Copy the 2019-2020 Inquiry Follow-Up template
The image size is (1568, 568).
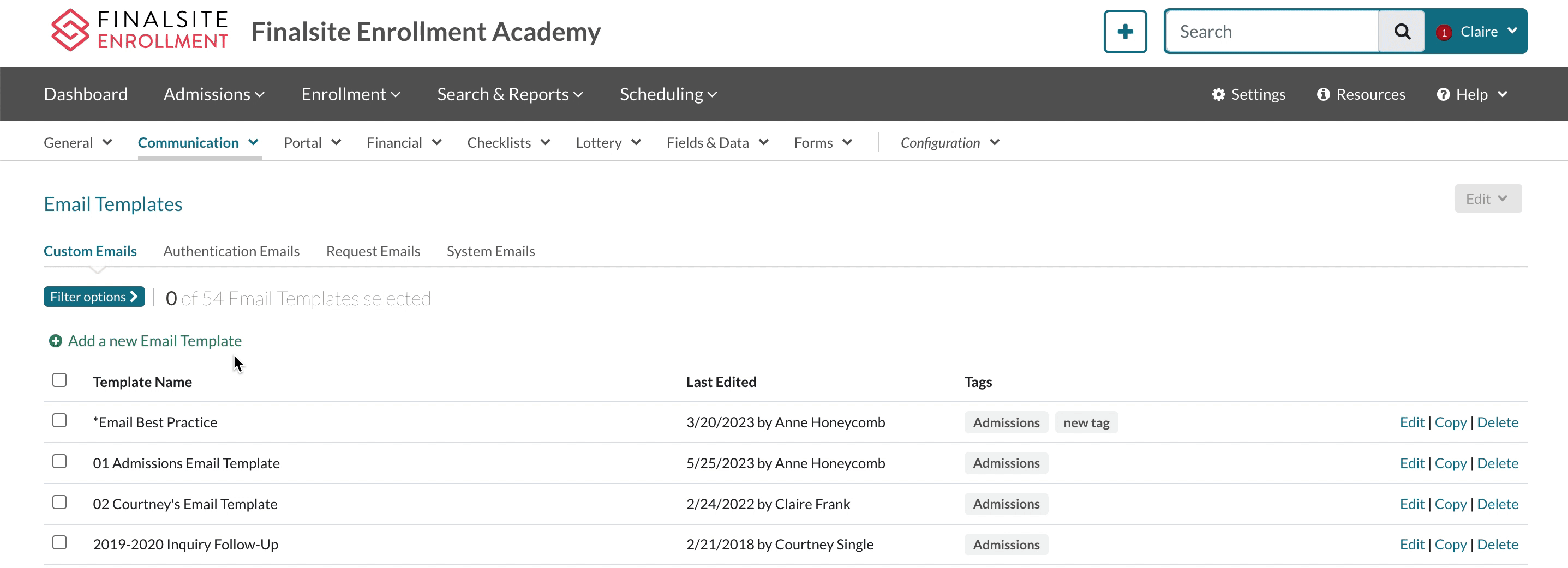[x=1451, y=545]
